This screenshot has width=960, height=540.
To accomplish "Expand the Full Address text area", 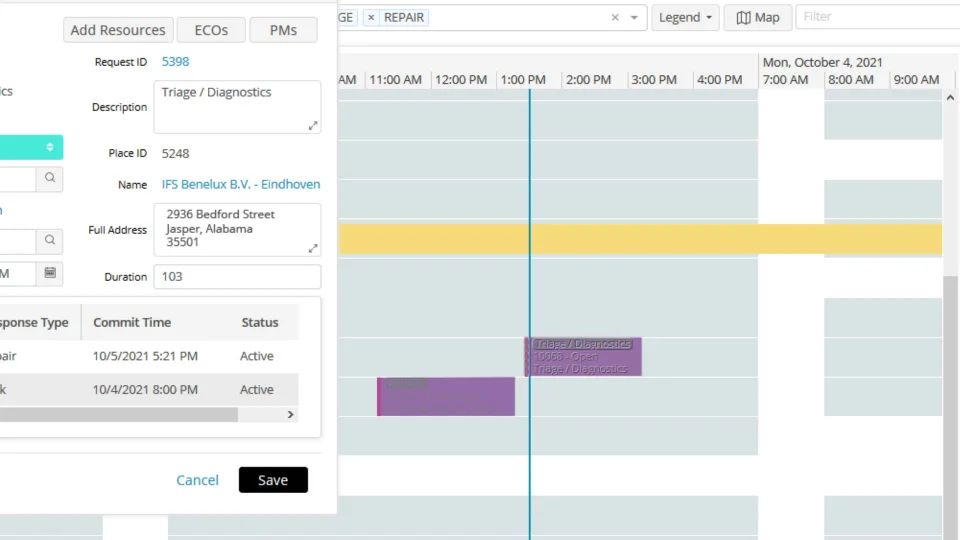I will point(313,248).
